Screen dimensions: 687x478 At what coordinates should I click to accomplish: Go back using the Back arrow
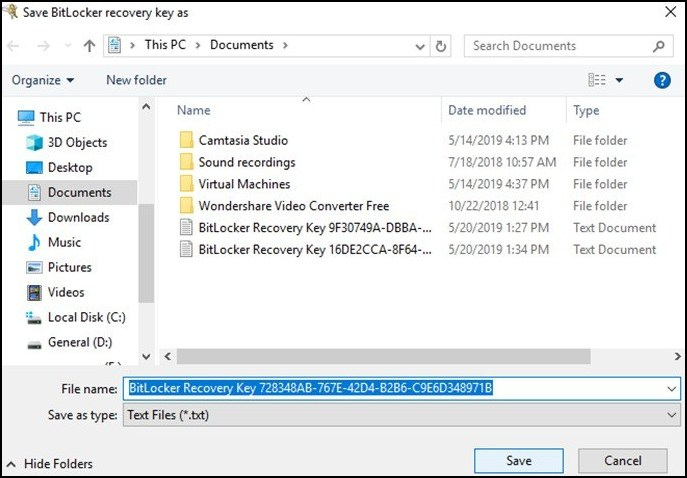pyautogui.click(x=13, y=46)
